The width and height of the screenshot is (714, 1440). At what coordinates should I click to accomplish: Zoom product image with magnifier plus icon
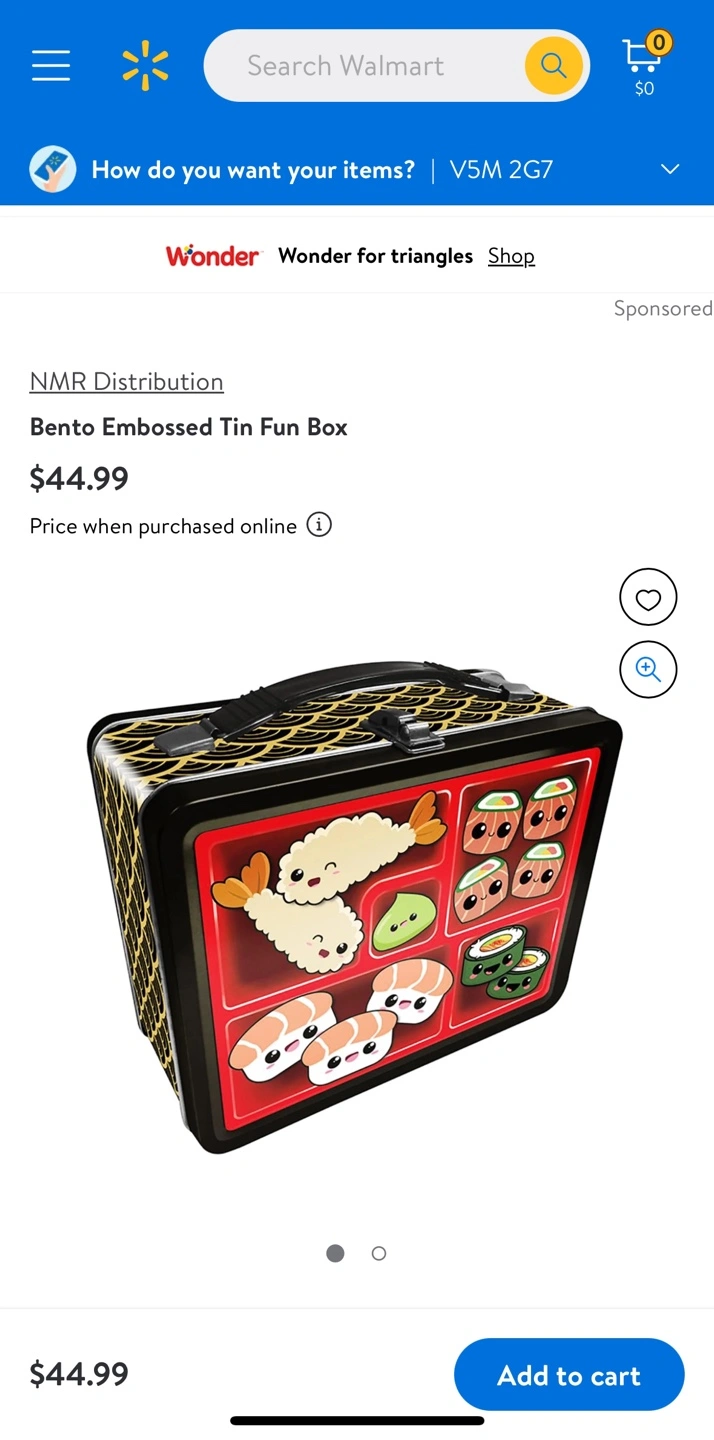tap(648, 669)
